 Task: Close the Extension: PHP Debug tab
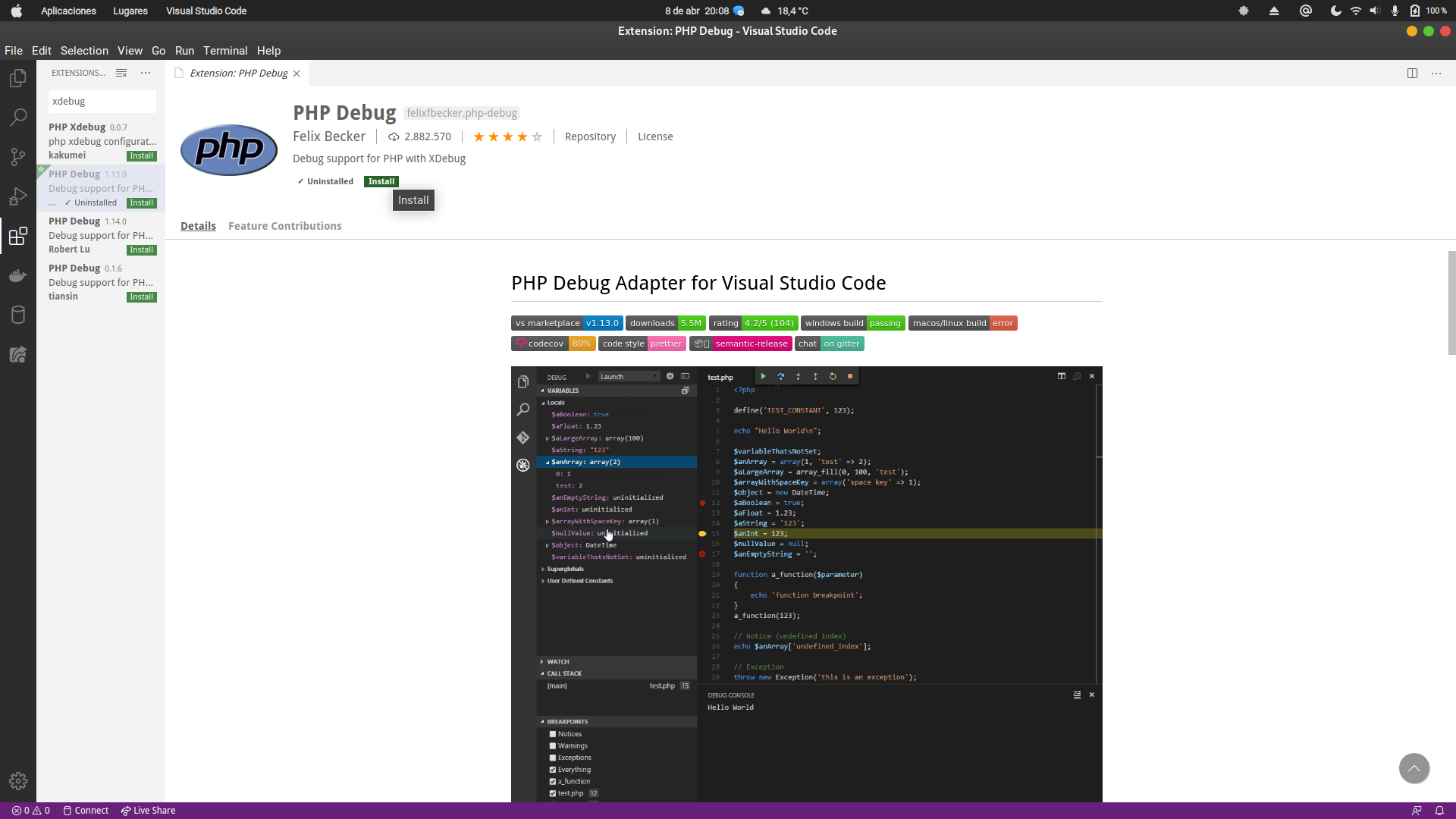(x=297, y=74)
